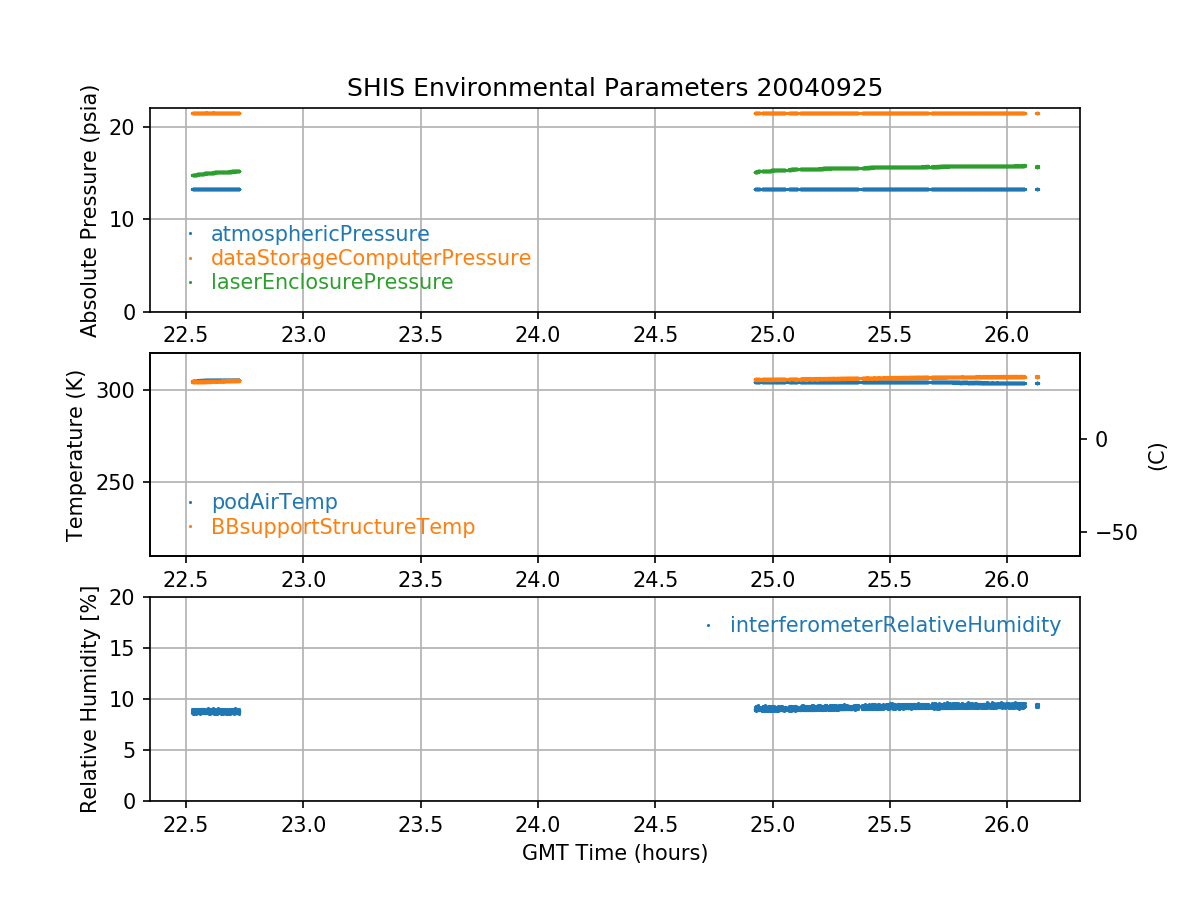Viewport: 1200px width, 900px height.
Task: Click the BBsupportStructureTemp legend entry
Action: [x=342, y=526]
